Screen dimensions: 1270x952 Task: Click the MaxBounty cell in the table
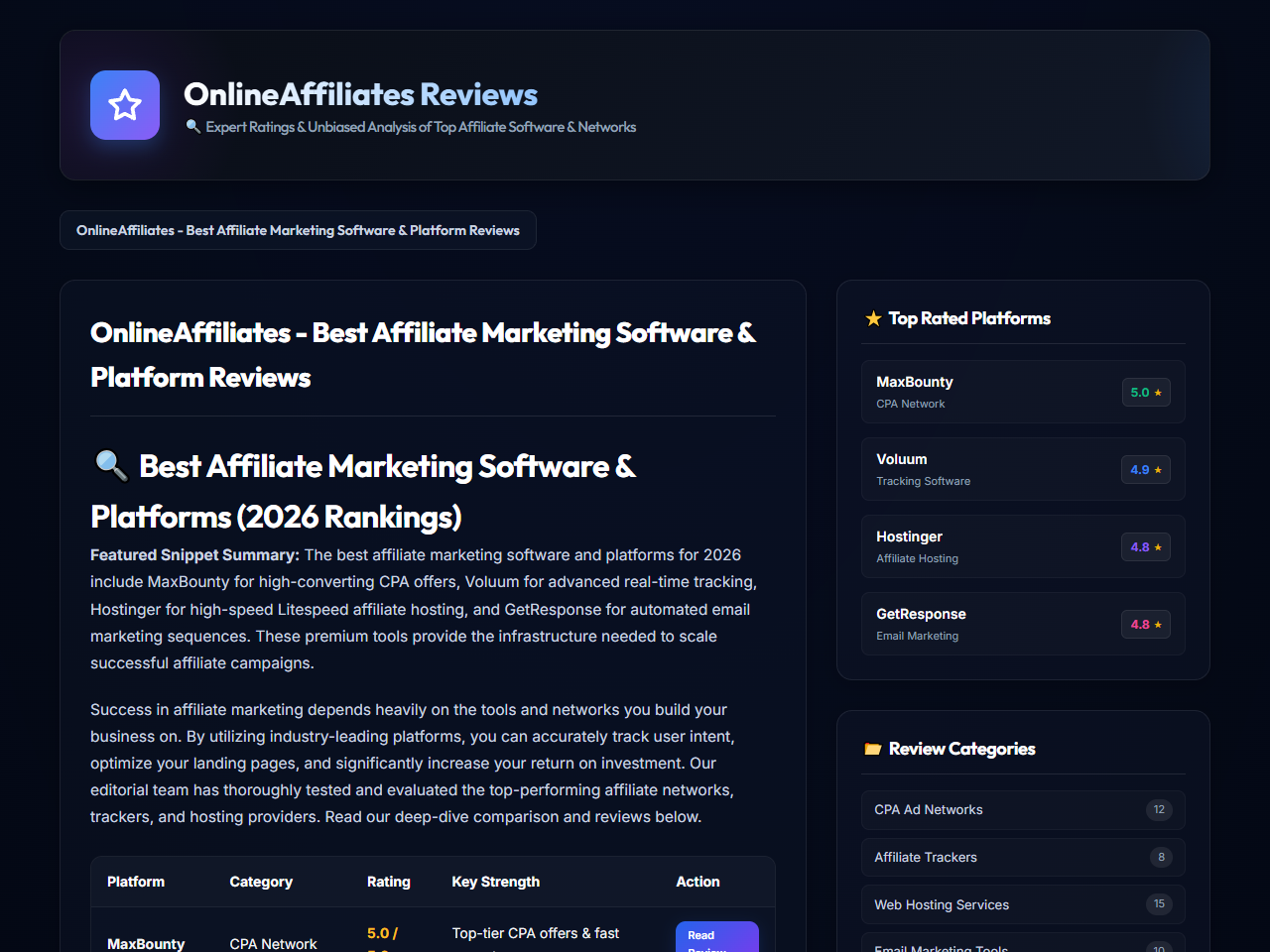[x=146, y=943]
